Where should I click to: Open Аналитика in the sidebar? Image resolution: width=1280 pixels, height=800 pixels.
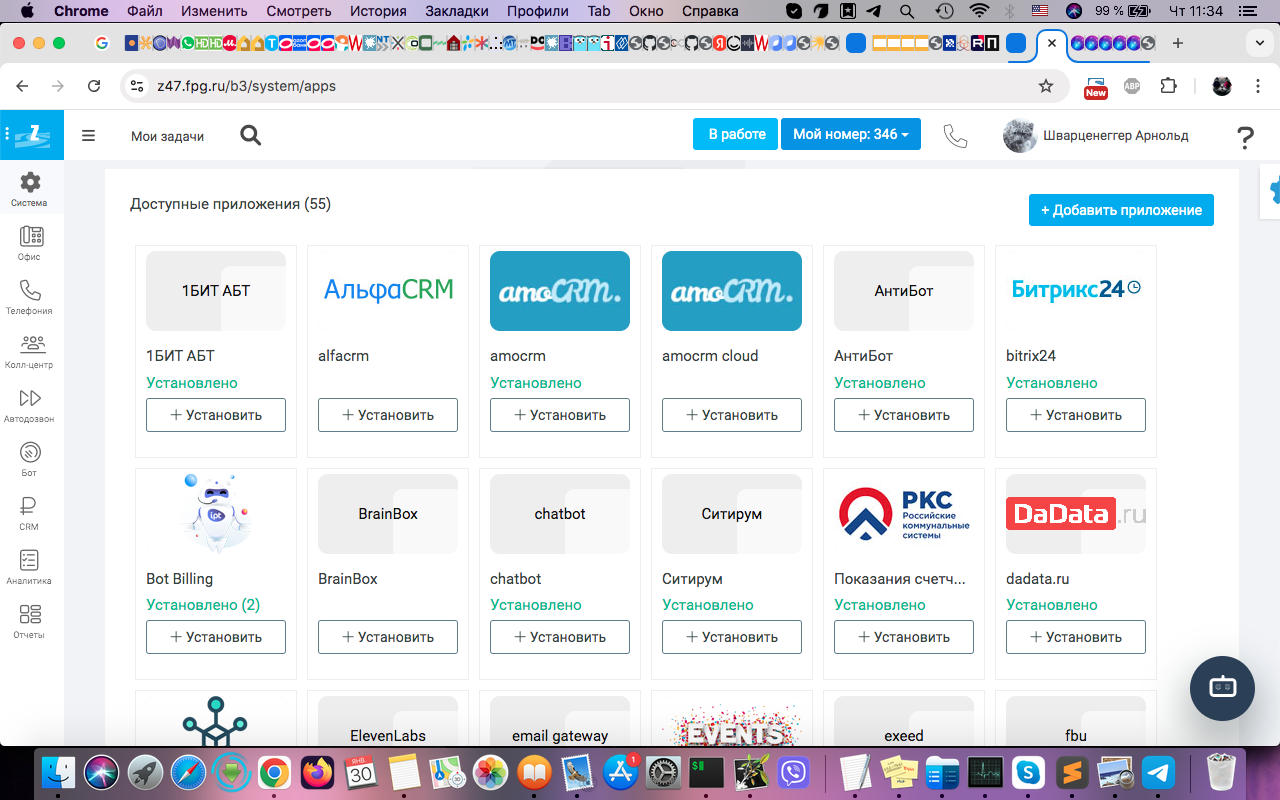click(x=30, y=566)
